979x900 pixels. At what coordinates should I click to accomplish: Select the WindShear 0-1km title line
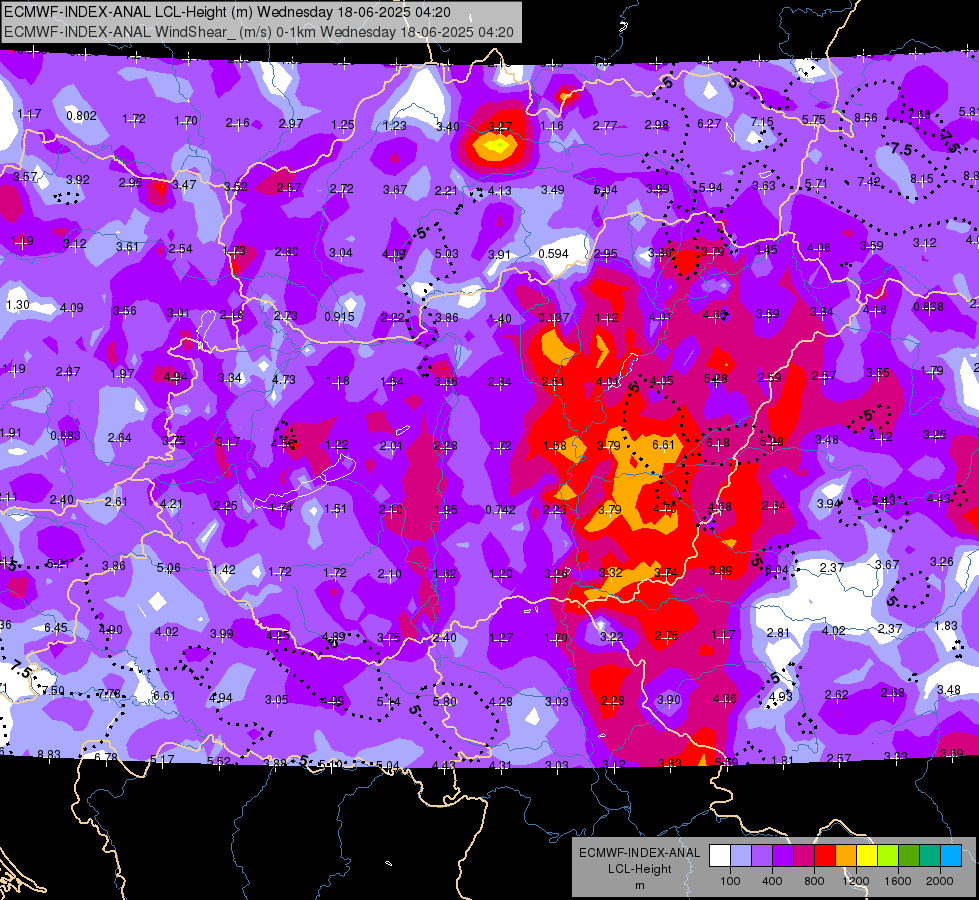(258, 32)
